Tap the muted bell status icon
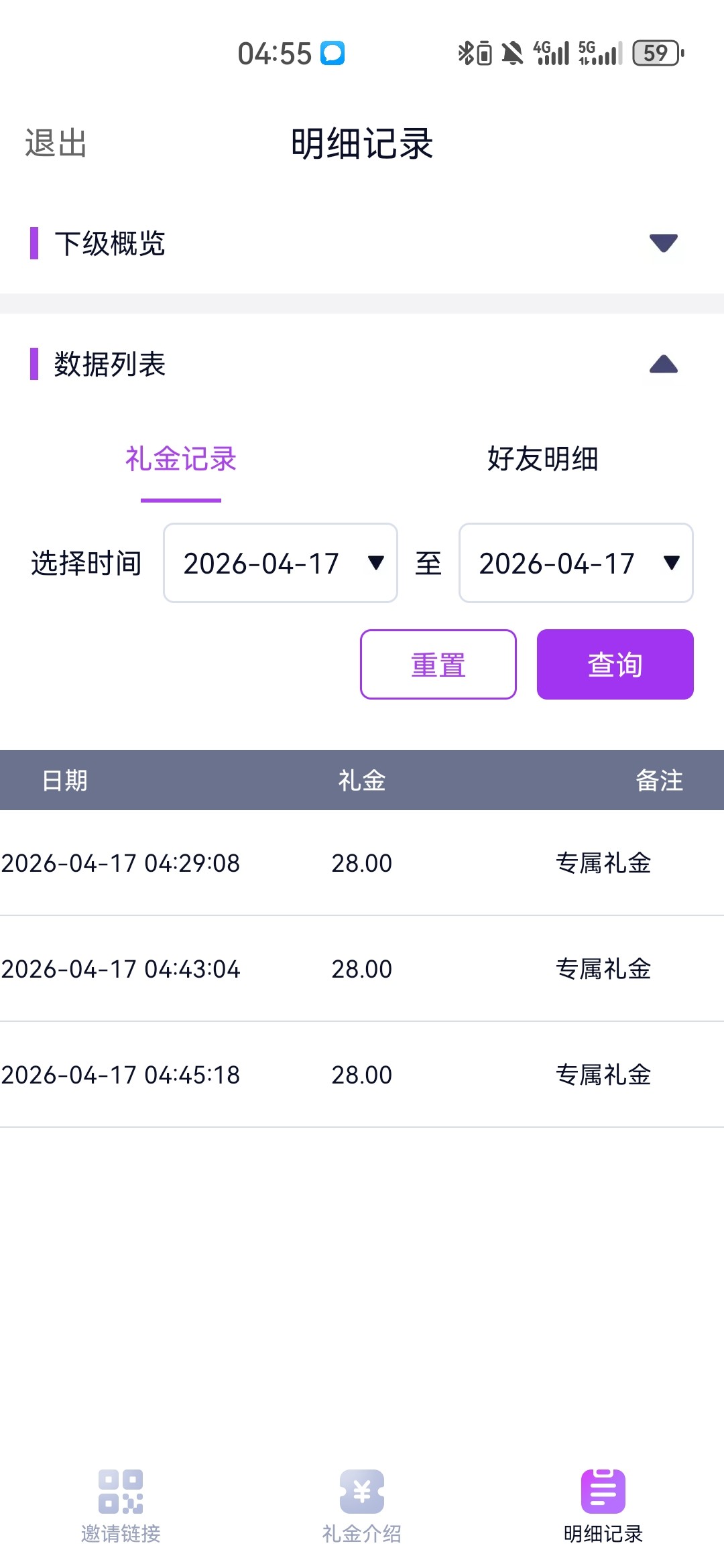The width and height of the screenshot is (724, 1568). [513, 53]
